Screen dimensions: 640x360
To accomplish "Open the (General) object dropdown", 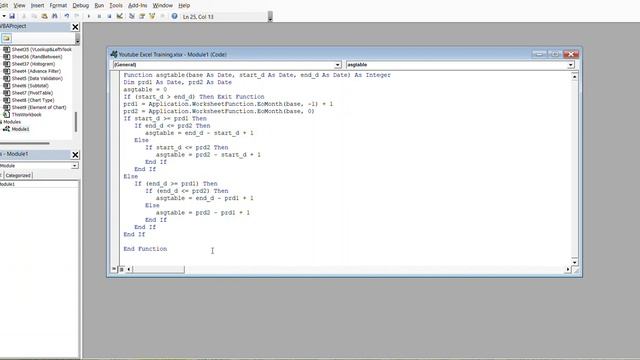I will click(x=338, y=65).
